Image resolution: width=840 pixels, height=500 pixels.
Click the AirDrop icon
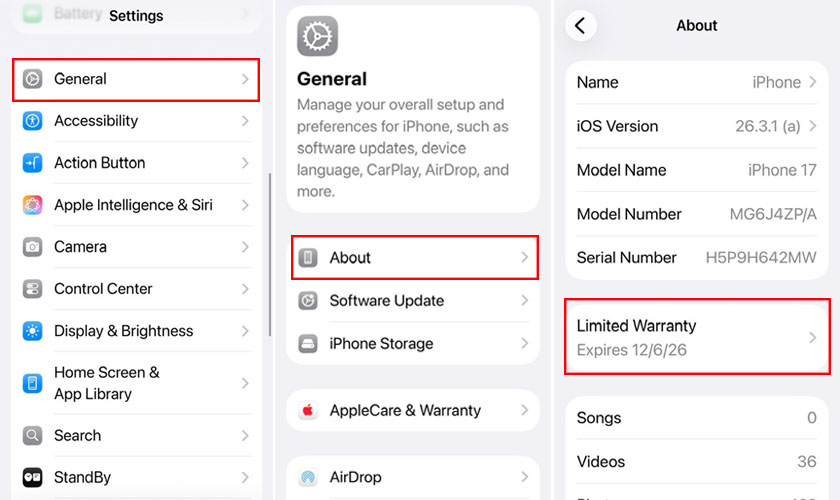[308, 477]
